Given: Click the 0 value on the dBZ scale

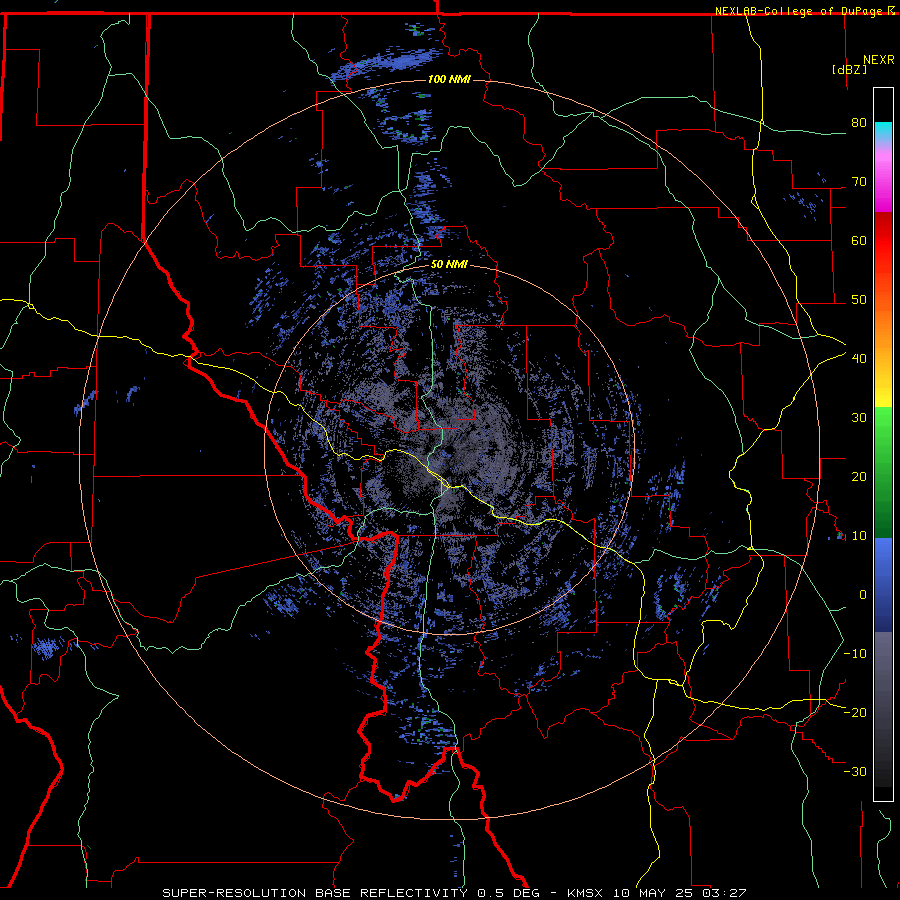Looking at the screenshot, I should coord(863,595).
